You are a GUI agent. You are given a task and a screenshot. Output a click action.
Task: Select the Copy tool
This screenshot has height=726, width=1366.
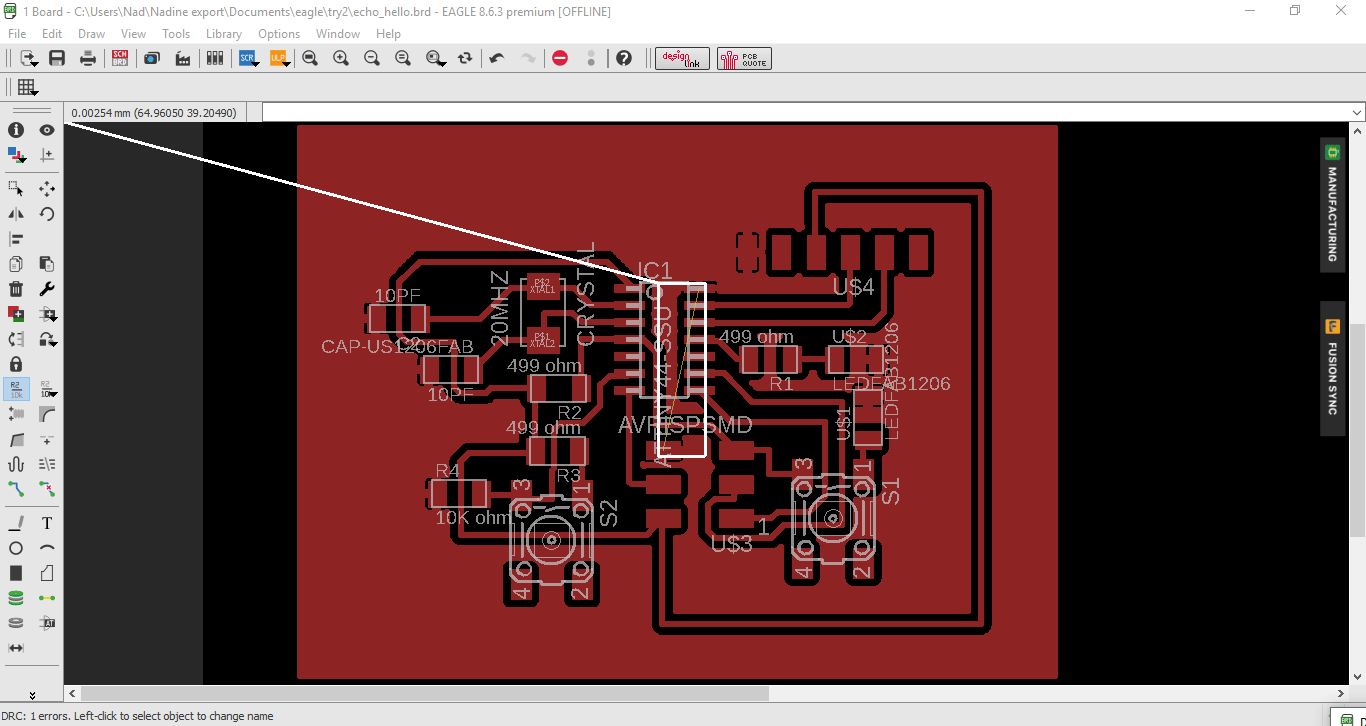16,264
